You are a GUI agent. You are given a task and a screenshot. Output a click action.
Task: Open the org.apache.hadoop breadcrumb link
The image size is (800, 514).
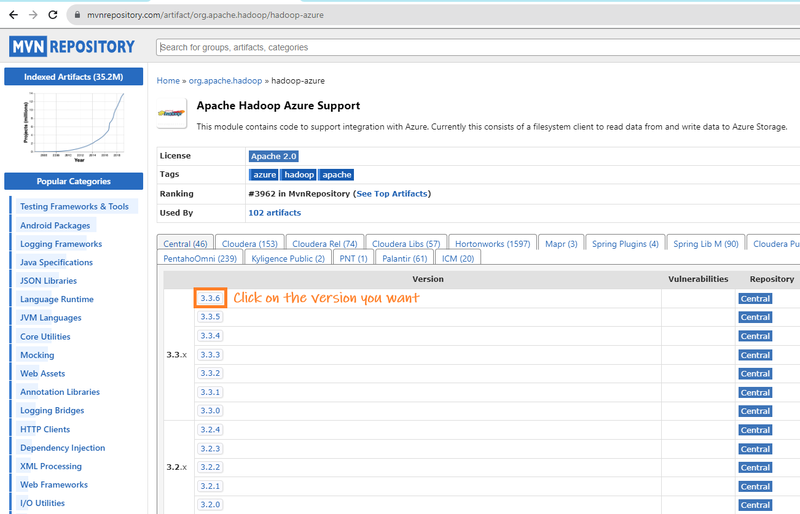(x=225, y=81)
